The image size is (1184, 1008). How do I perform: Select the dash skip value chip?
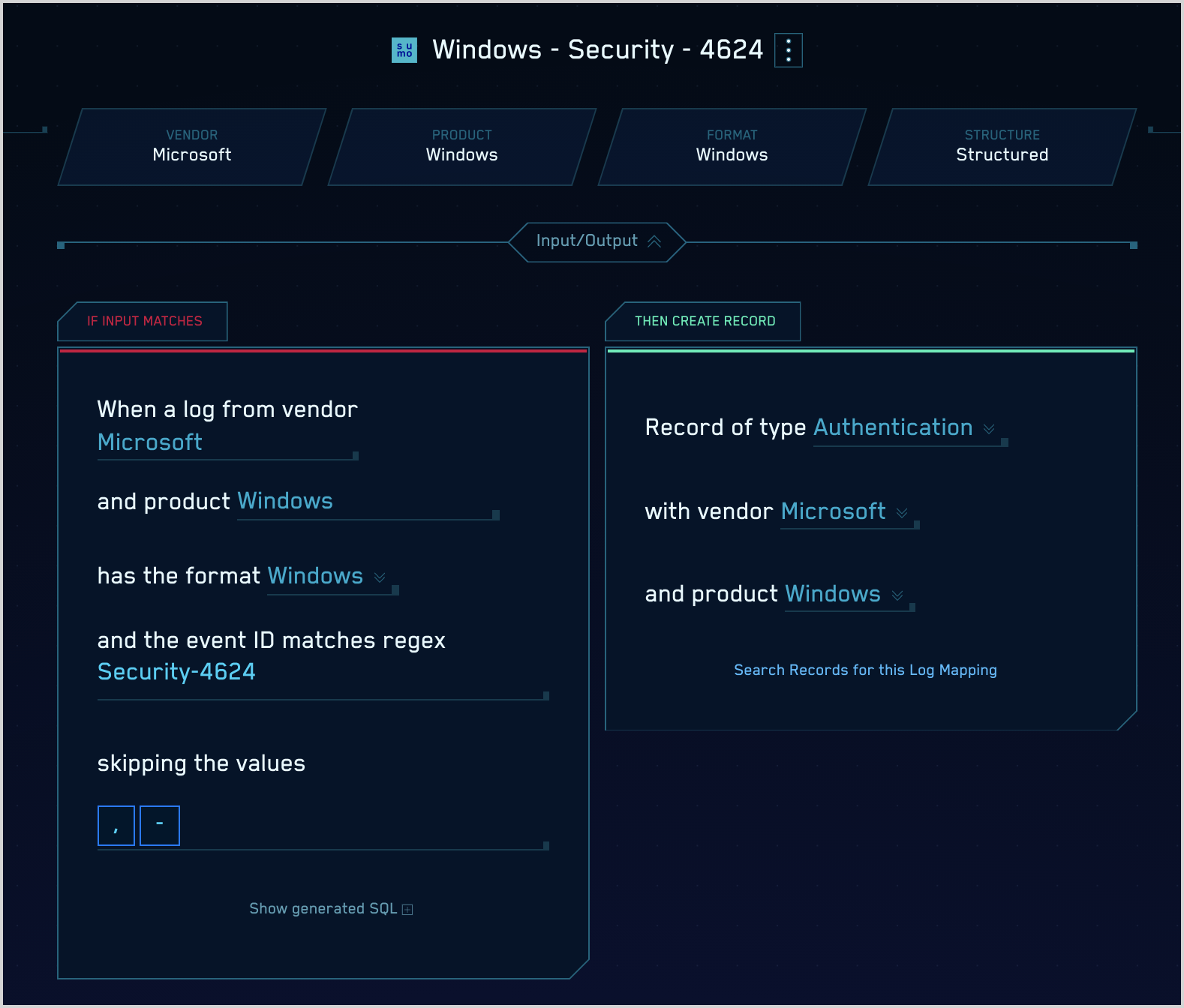coord(160,825)
